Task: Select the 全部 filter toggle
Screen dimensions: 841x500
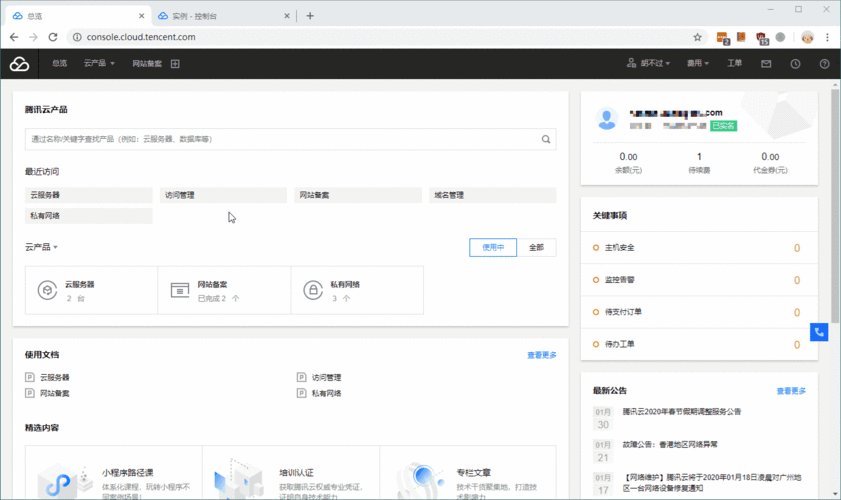Action: (536, 247)
